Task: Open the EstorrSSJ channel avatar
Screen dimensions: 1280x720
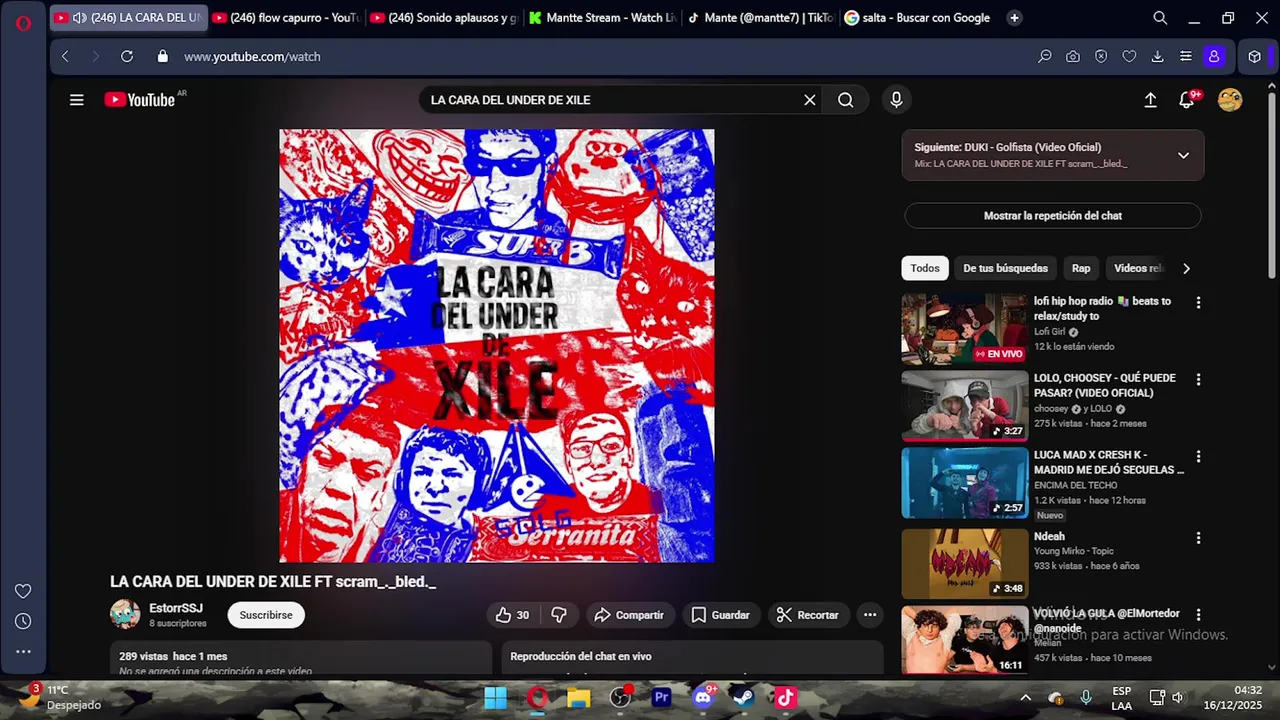Action: pyautogui.click(x=125, y=614)
